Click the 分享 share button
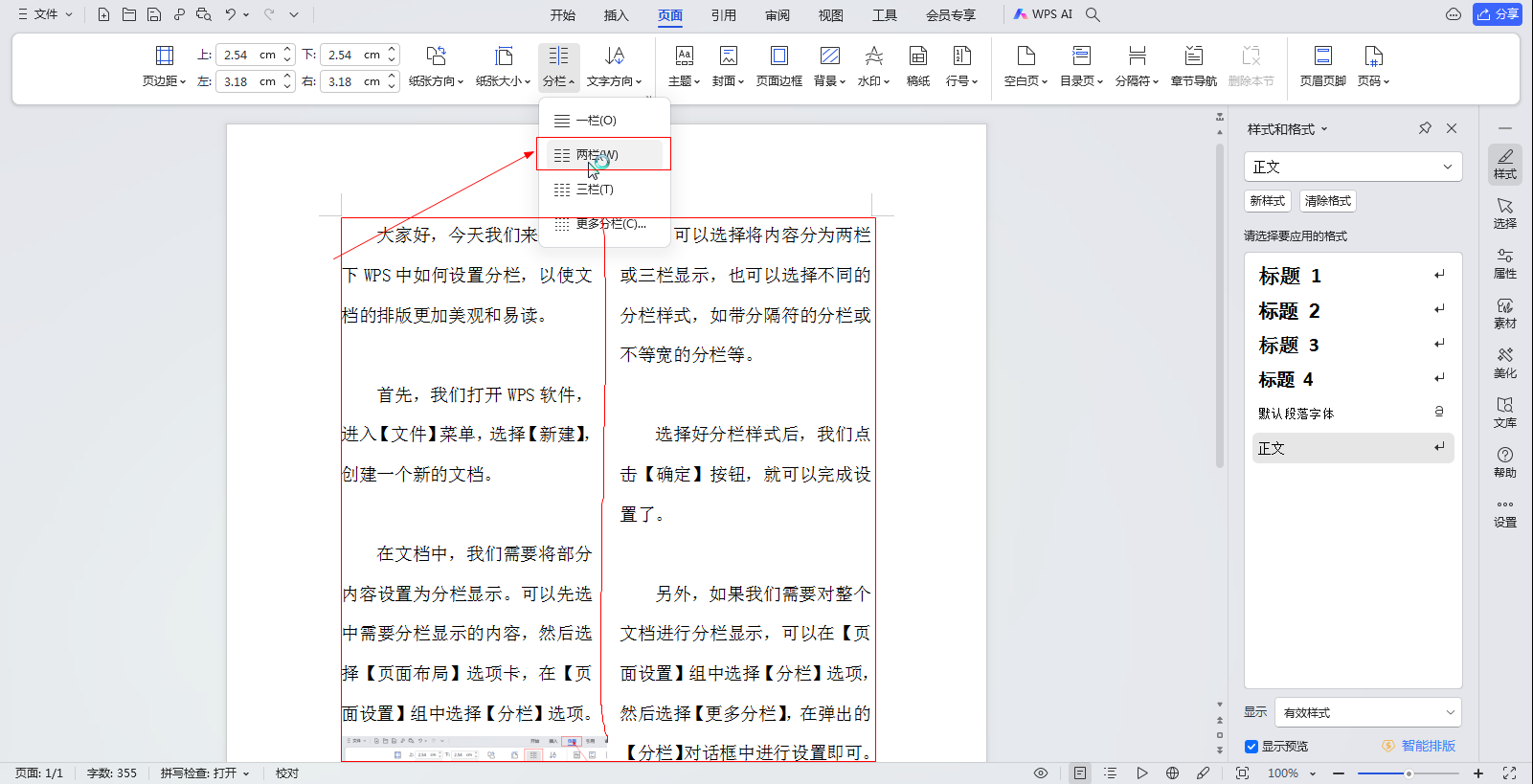Viewport: 1533px width, 784px height. click(x=1498, y=14)
